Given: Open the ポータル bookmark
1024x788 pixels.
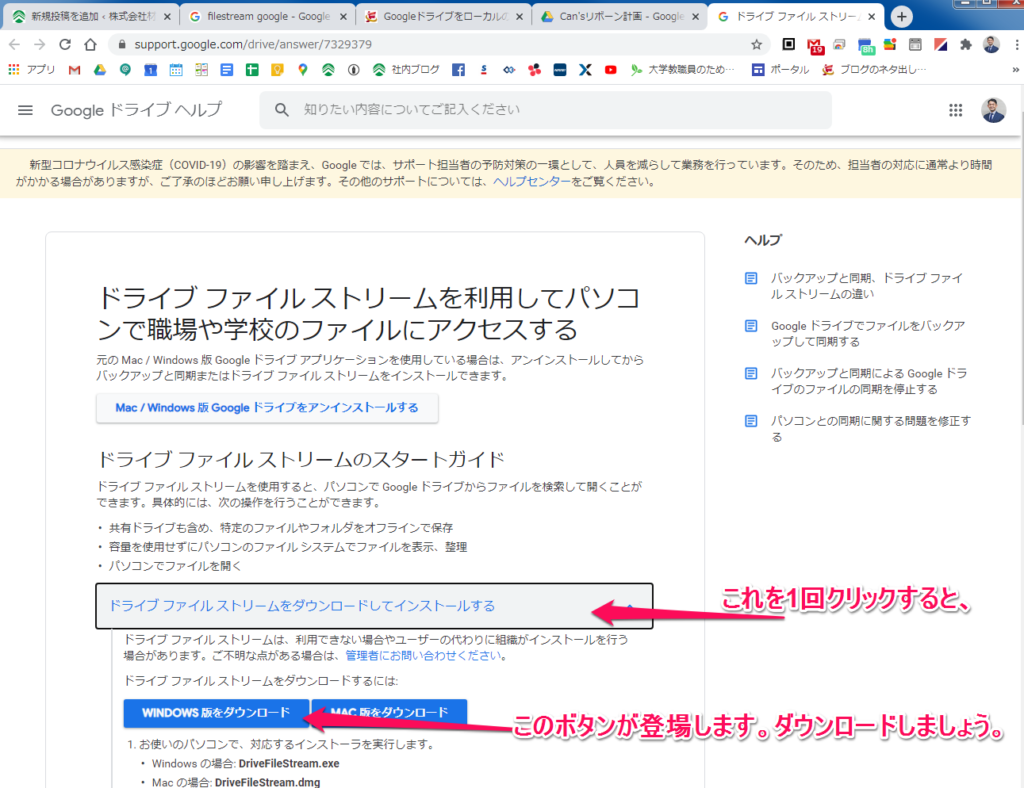Looking at the screenshot, I should 780,69.
